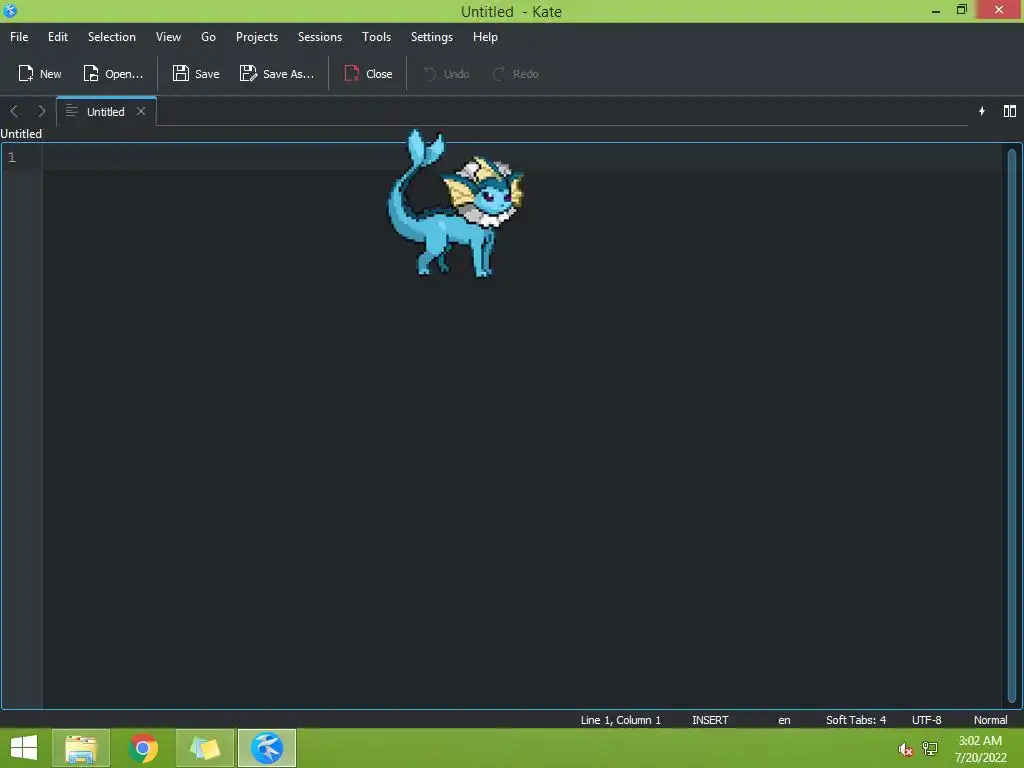
Task: Click Kate icon in taskbar
Action: [267, 748]
